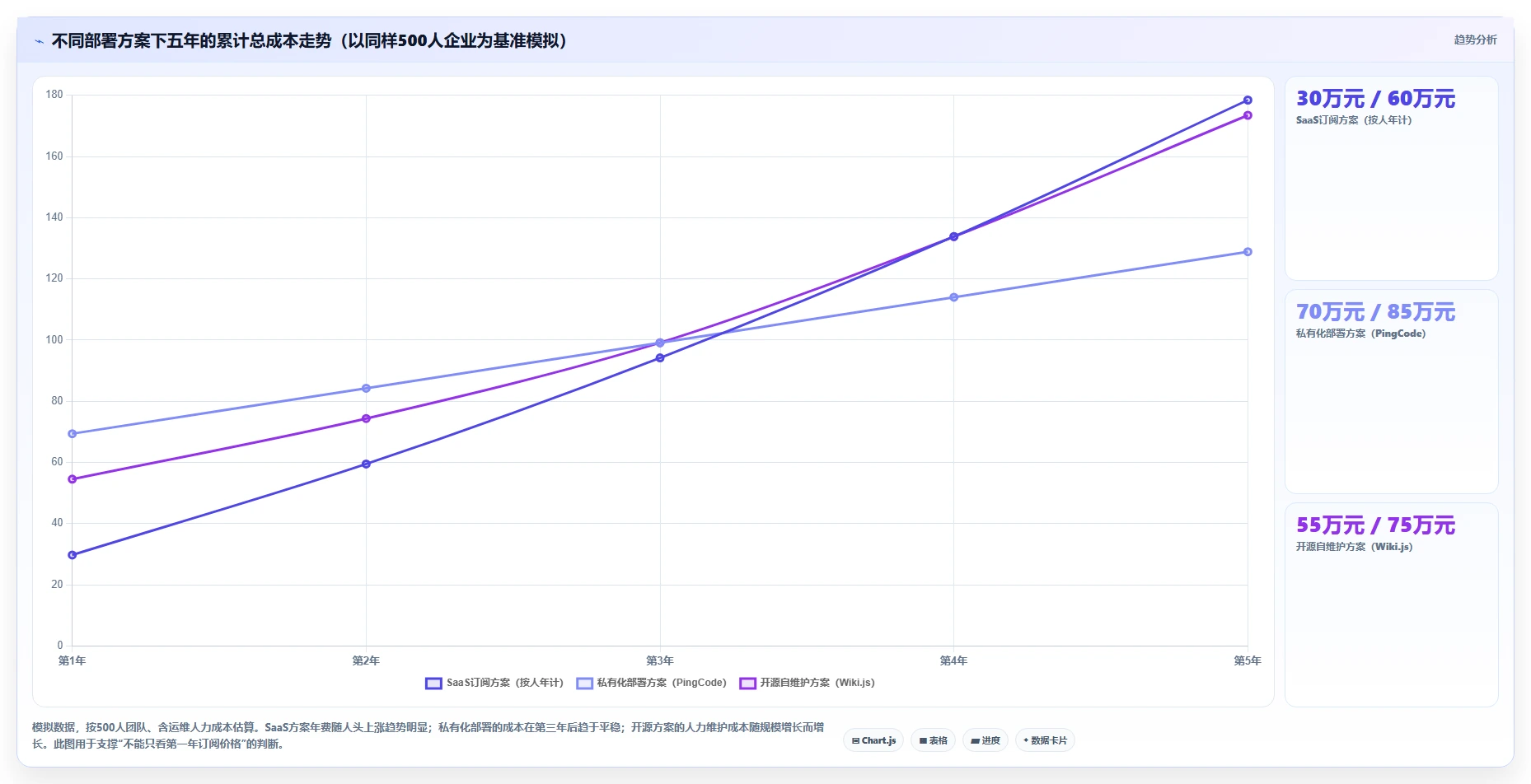Click the card caption 私有化部署方案（PingCode）
The width and height of the screenshot is (1531, 784).
coord(1360,334)
